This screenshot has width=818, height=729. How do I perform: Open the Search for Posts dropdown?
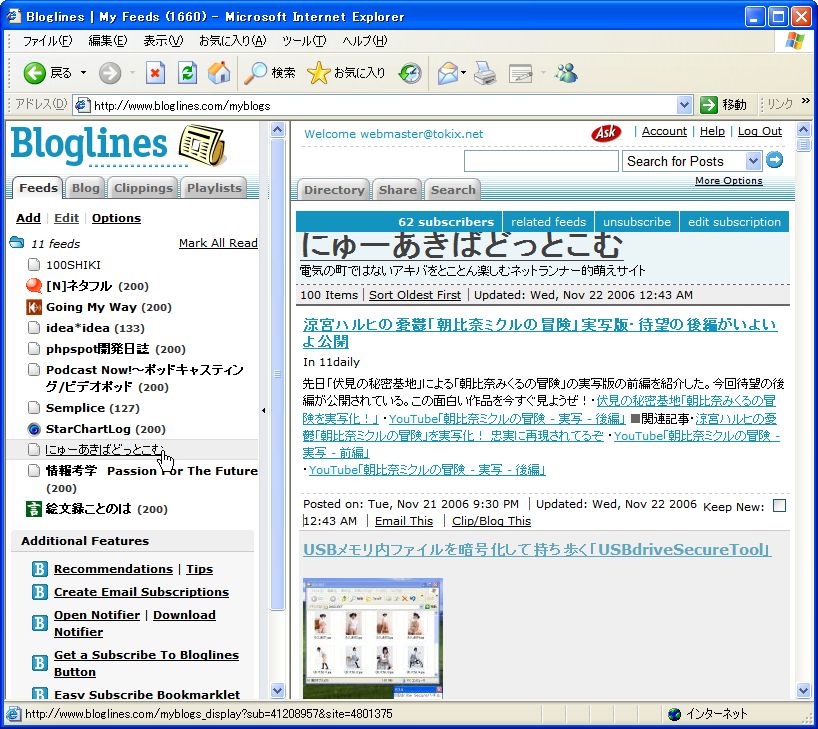pos(752,161)
